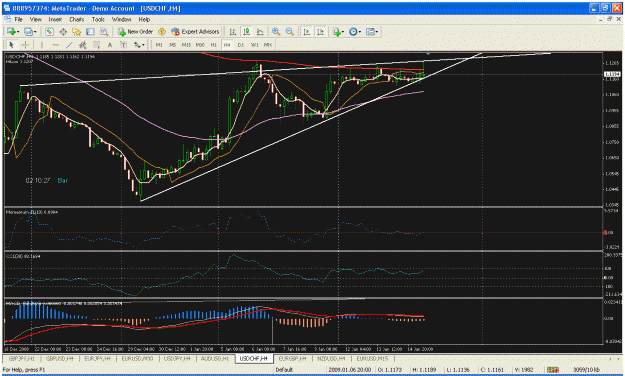Image resolution: width=625 pixels, height=376 pixels.
Task: Click the Arrows objects icon
Action: point(137,45)
